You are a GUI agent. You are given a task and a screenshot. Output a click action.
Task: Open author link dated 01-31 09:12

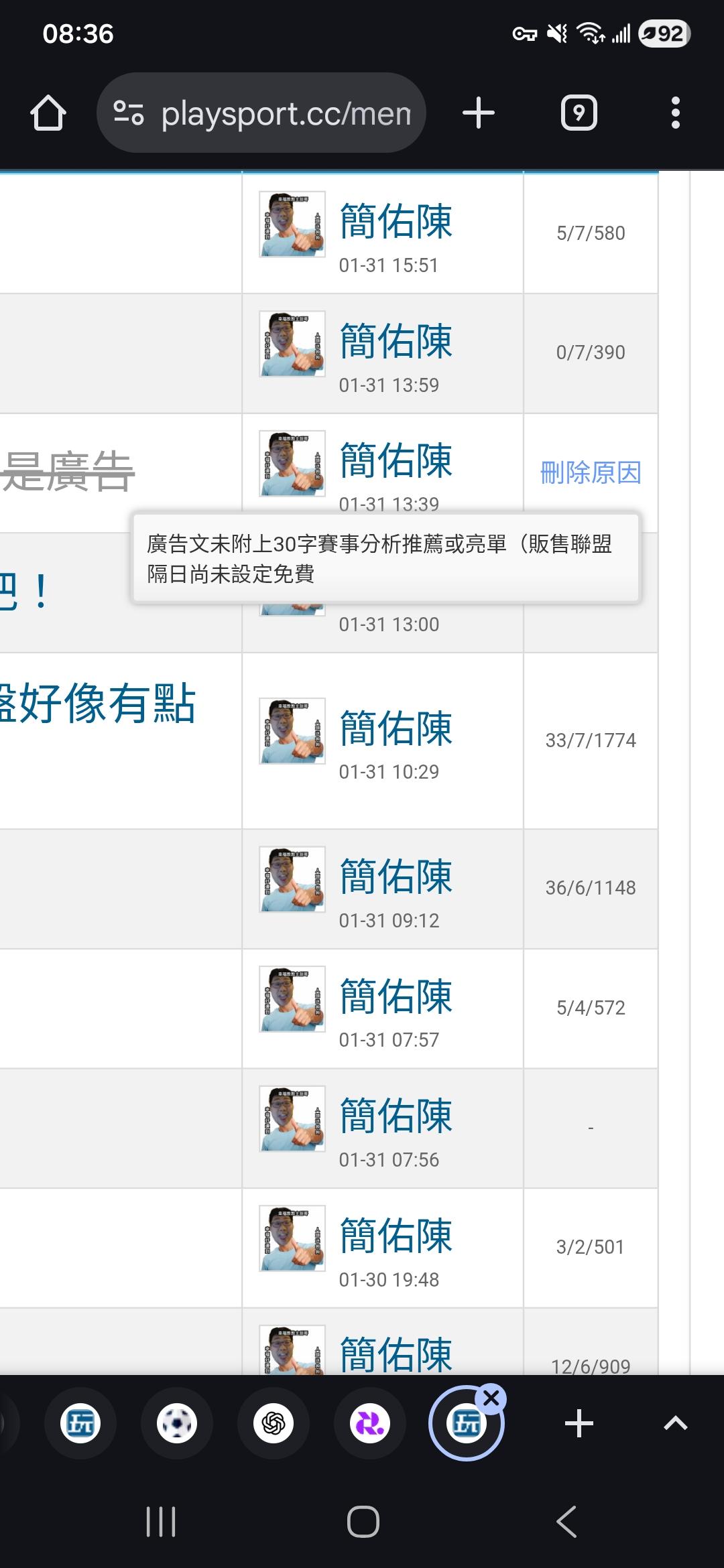396,876
